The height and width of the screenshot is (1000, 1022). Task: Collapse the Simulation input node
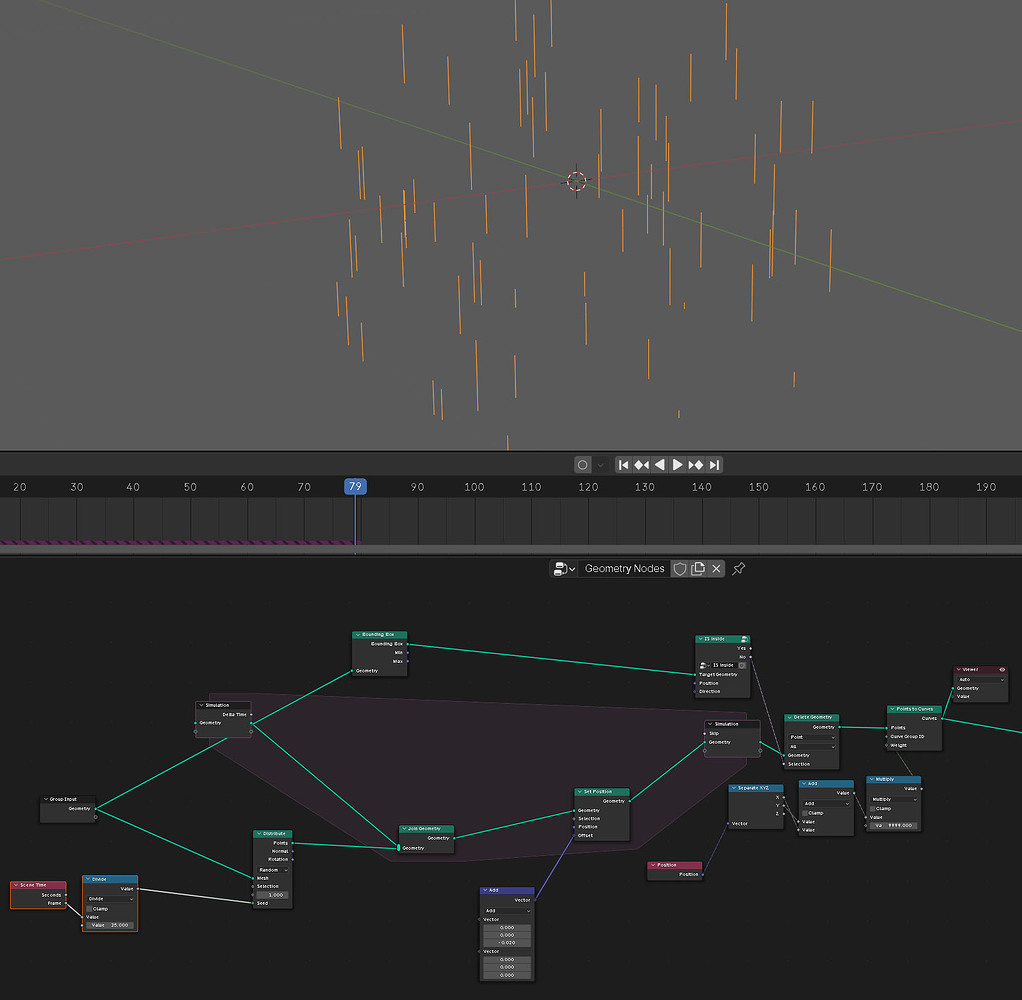click(201, 705)
